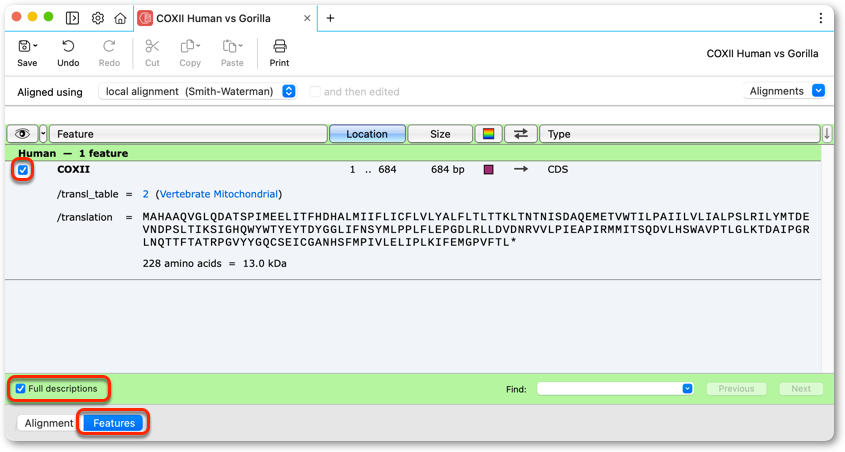Image resolution: width=845 pixels, height=452 pixels.
Task: Open the transl_table value 2 link
Action: click(146, 194)
